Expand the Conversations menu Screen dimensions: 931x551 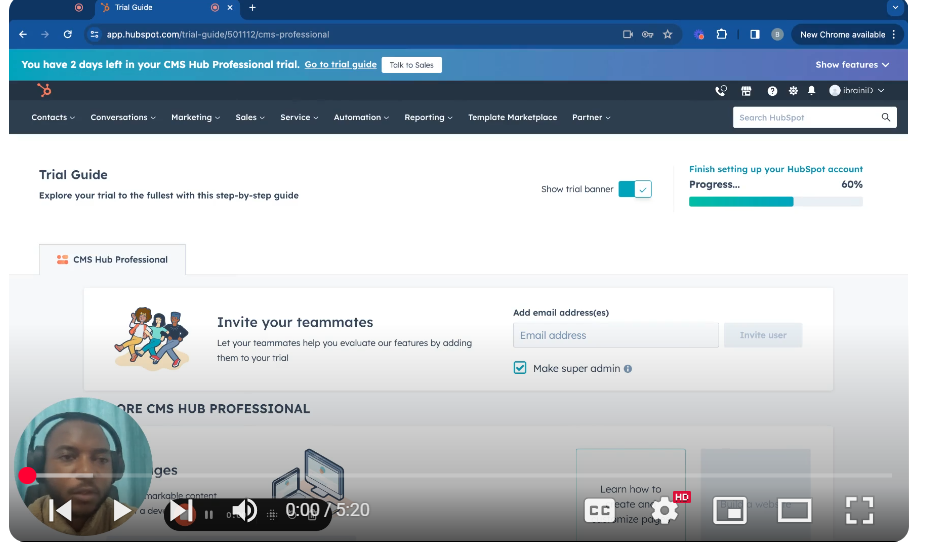click(x=123, y=118)
